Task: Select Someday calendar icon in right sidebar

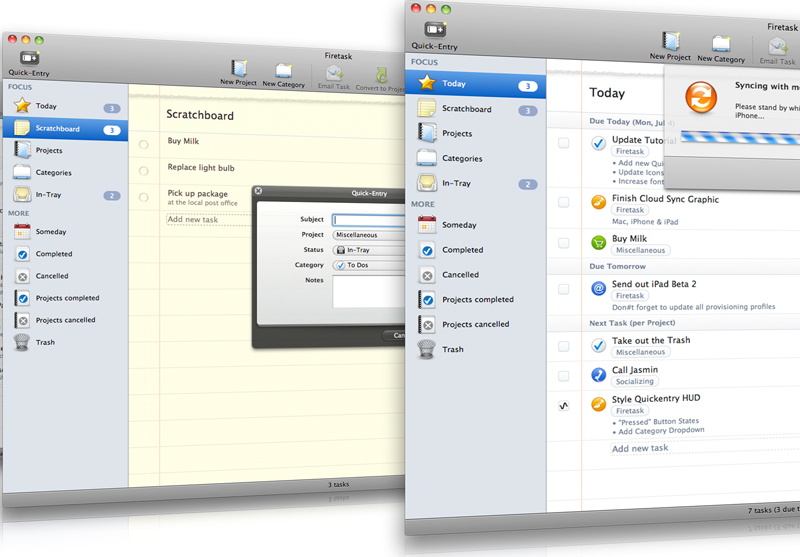Action: [427, 224]
